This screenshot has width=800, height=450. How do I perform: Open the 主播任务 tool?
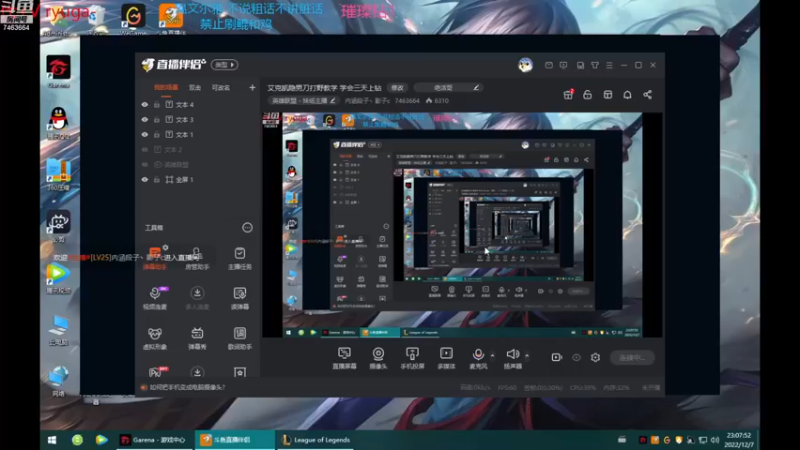tap(239, 258)
